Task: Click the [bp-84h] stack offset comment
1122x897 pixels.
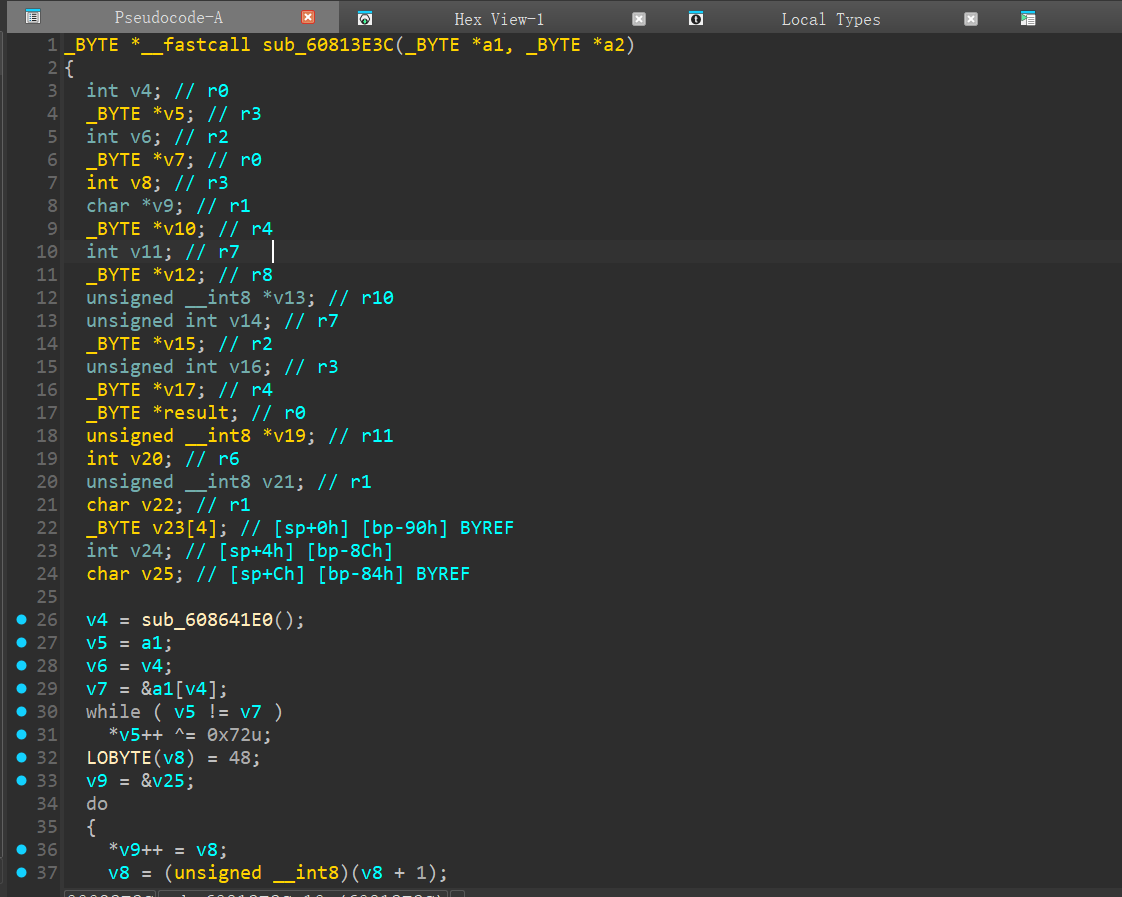Action: (361, 574)
